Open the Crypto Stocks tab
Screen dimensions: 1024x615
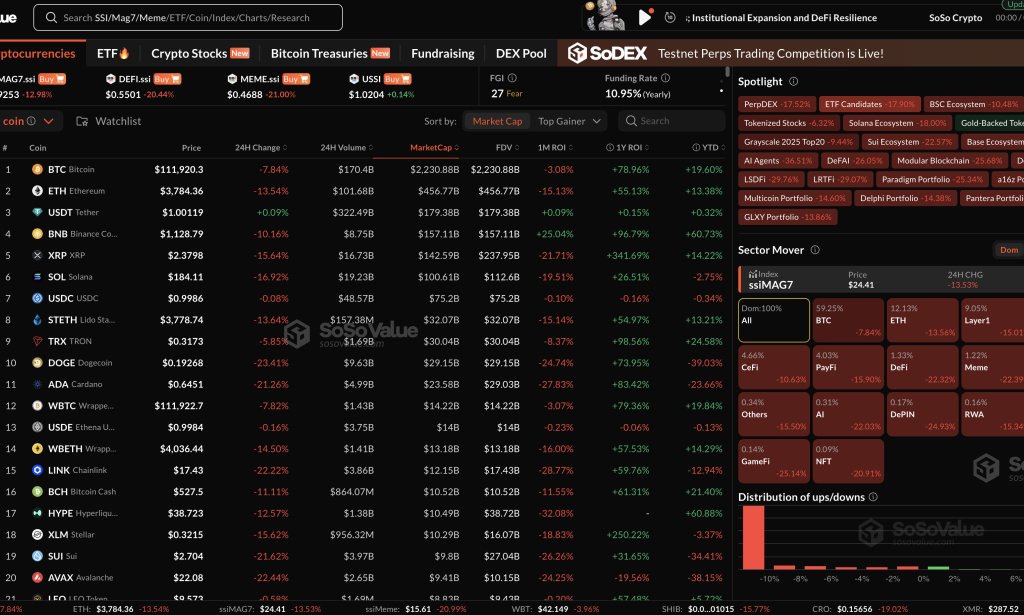[x=200, y=54]
